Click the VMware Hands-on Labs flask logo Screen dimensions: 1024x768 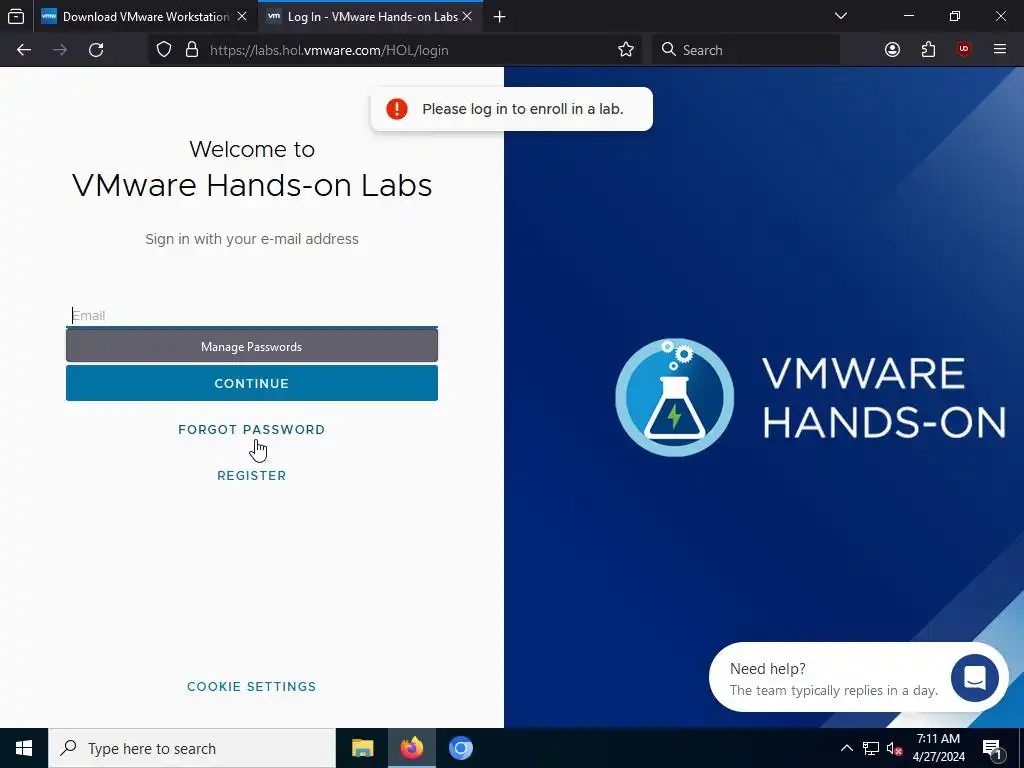(x=675, y=397)
